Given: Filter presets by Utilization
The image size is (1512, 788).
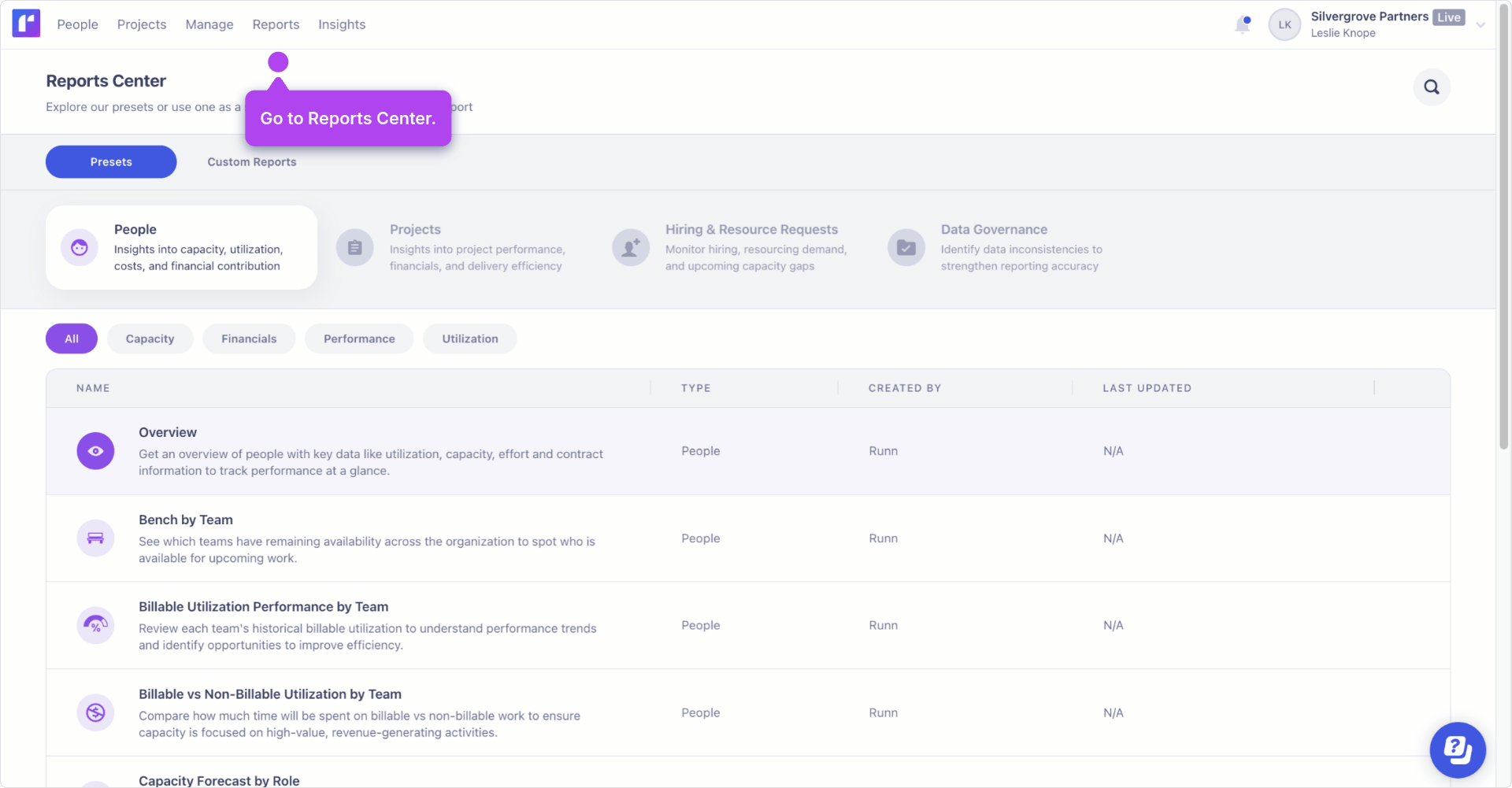Looking at the screenshot, I should coord(470,339).
